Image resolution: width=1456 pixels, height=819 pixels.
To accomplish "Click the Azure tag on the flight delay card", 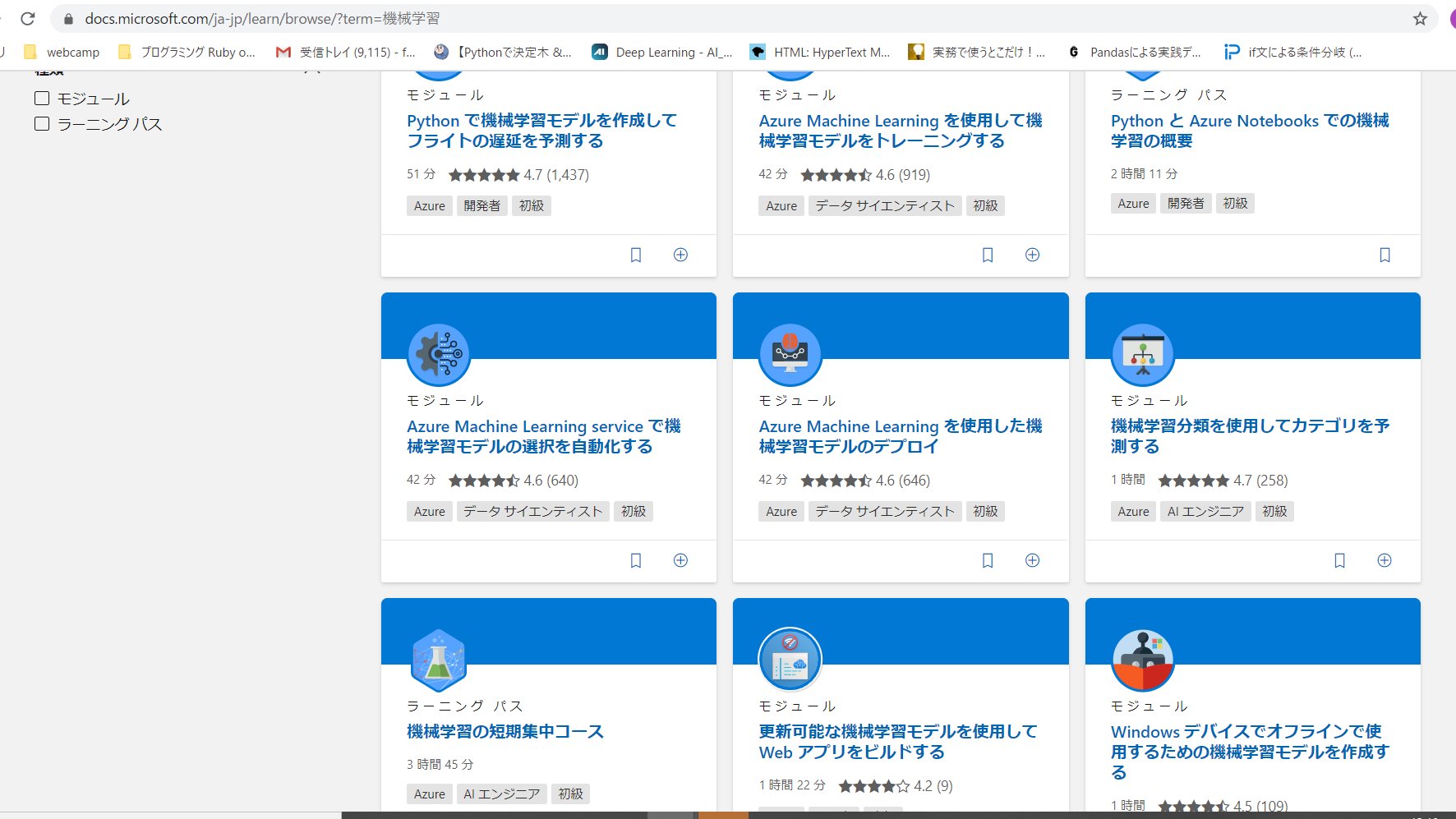I will click(x=428, y=205).
